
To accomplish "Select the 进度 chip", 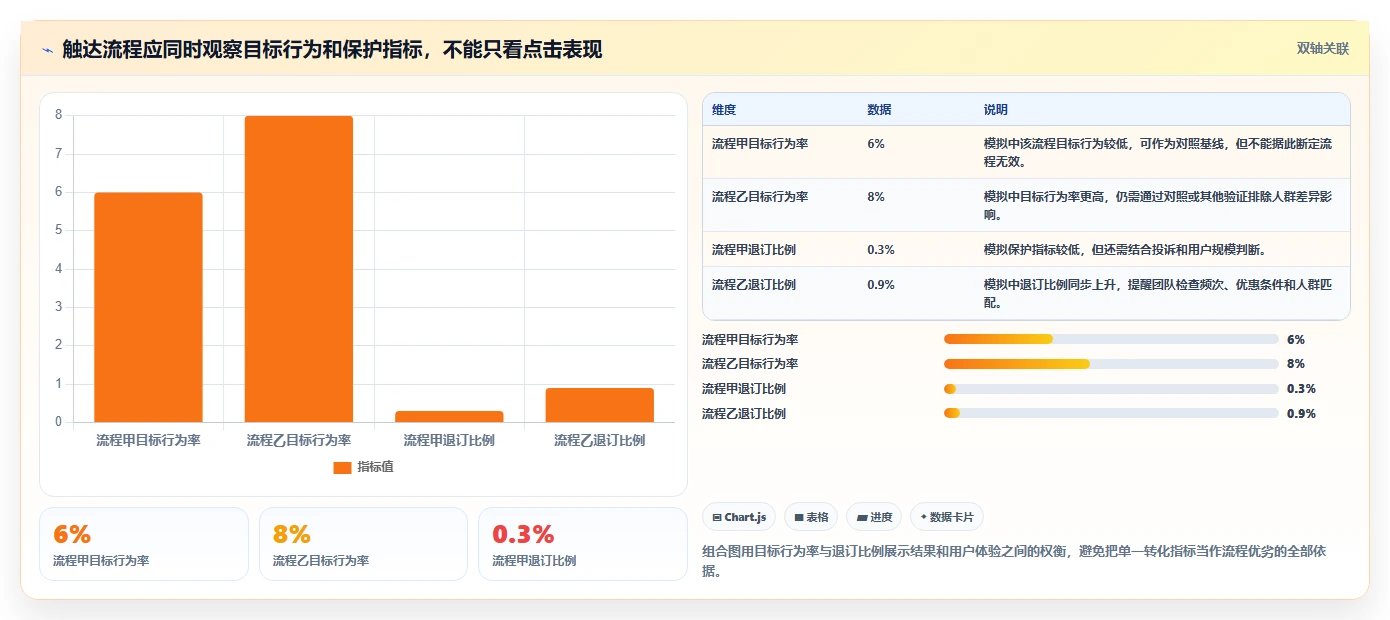I will click(x=874, y=517).
